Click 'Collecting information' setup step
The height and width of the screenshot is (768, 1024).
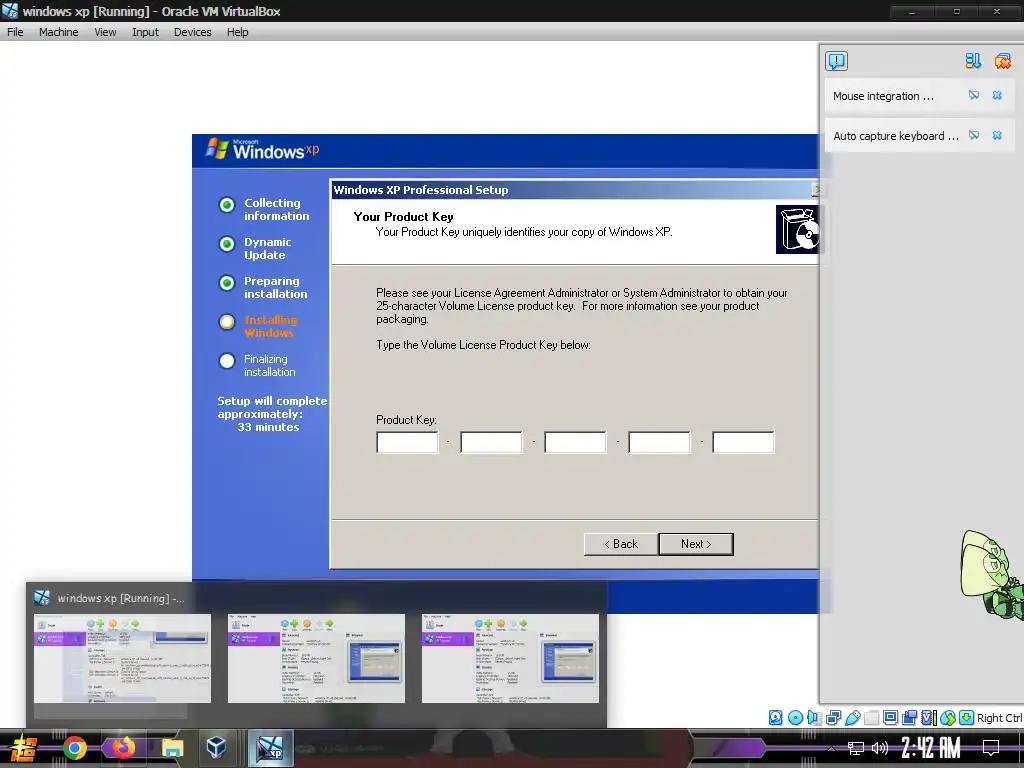[x=276, y=210]
